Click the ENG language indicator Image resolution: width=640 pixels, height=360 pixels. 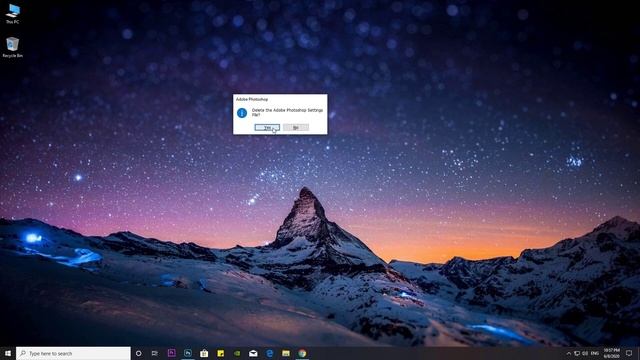[x=595, y=353]
